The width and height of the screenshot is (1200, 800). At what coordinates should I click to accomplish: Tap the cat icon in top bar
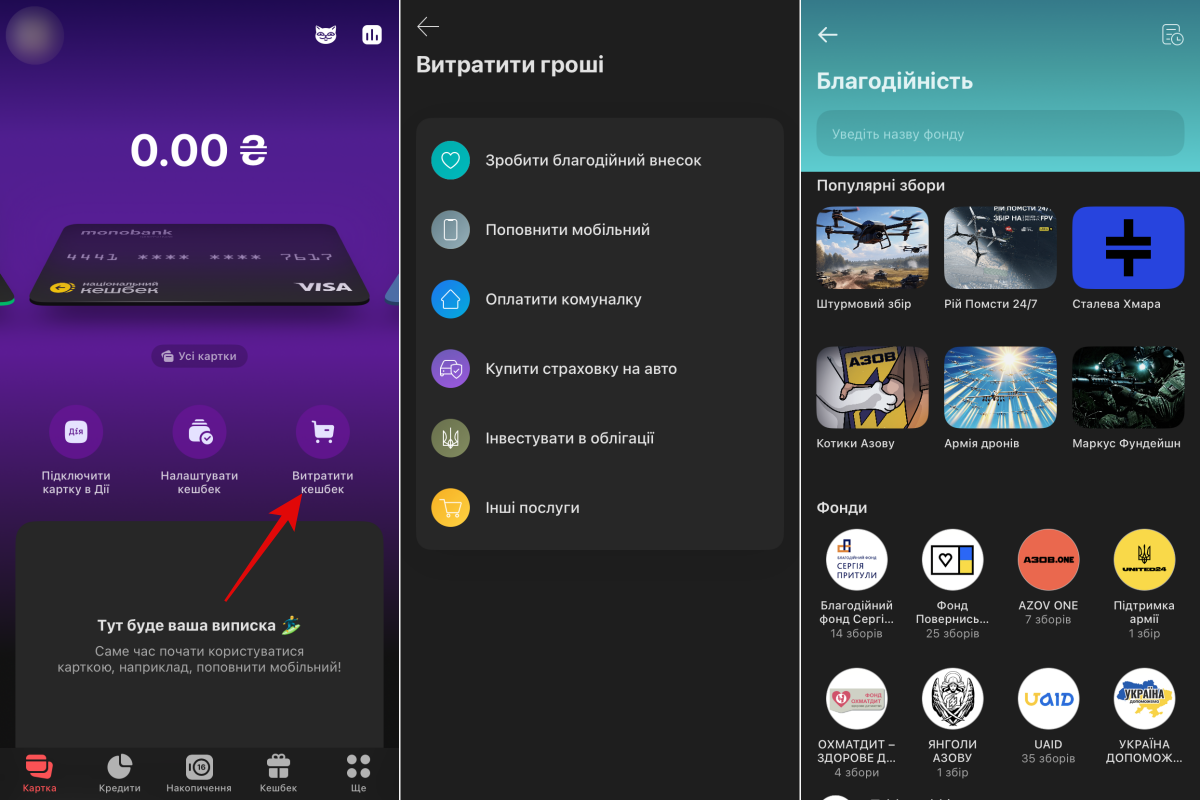(x=326, y=35)
